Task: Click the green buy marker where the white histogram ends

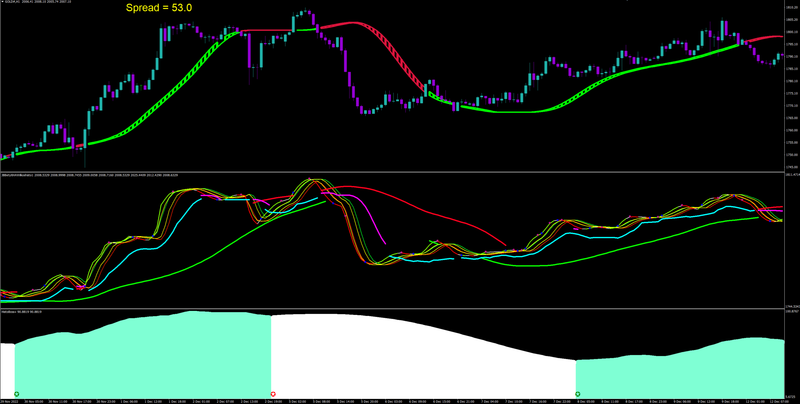Action: point(578,394)
